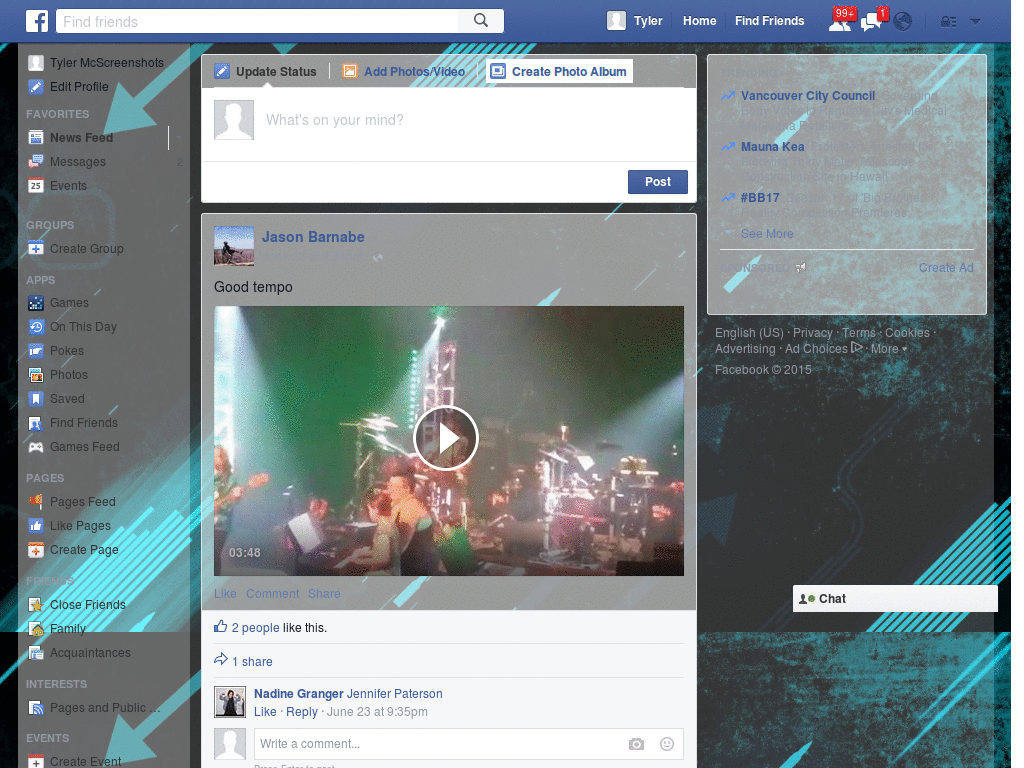
Task: Click the Photos icon in sidebar
Action: point(36,375)
